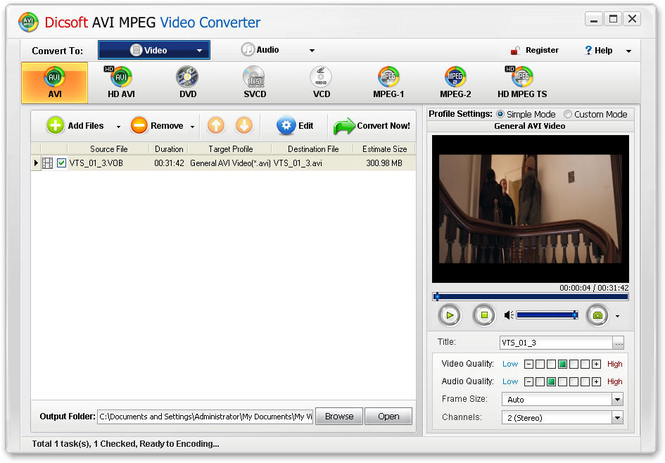Viewport: 665px width, 463px height.
Task: Set video quality to the lowest box
Action: [x=540, y=364]
